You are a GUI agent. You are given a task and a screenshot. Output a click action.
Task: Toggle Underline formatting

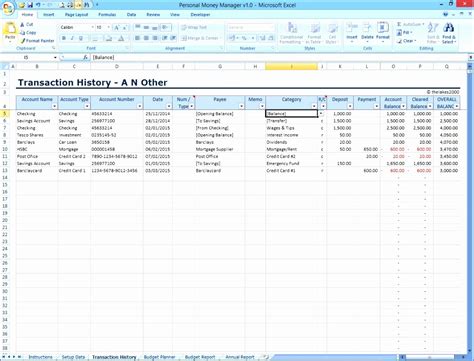click(x=81, y=39)
